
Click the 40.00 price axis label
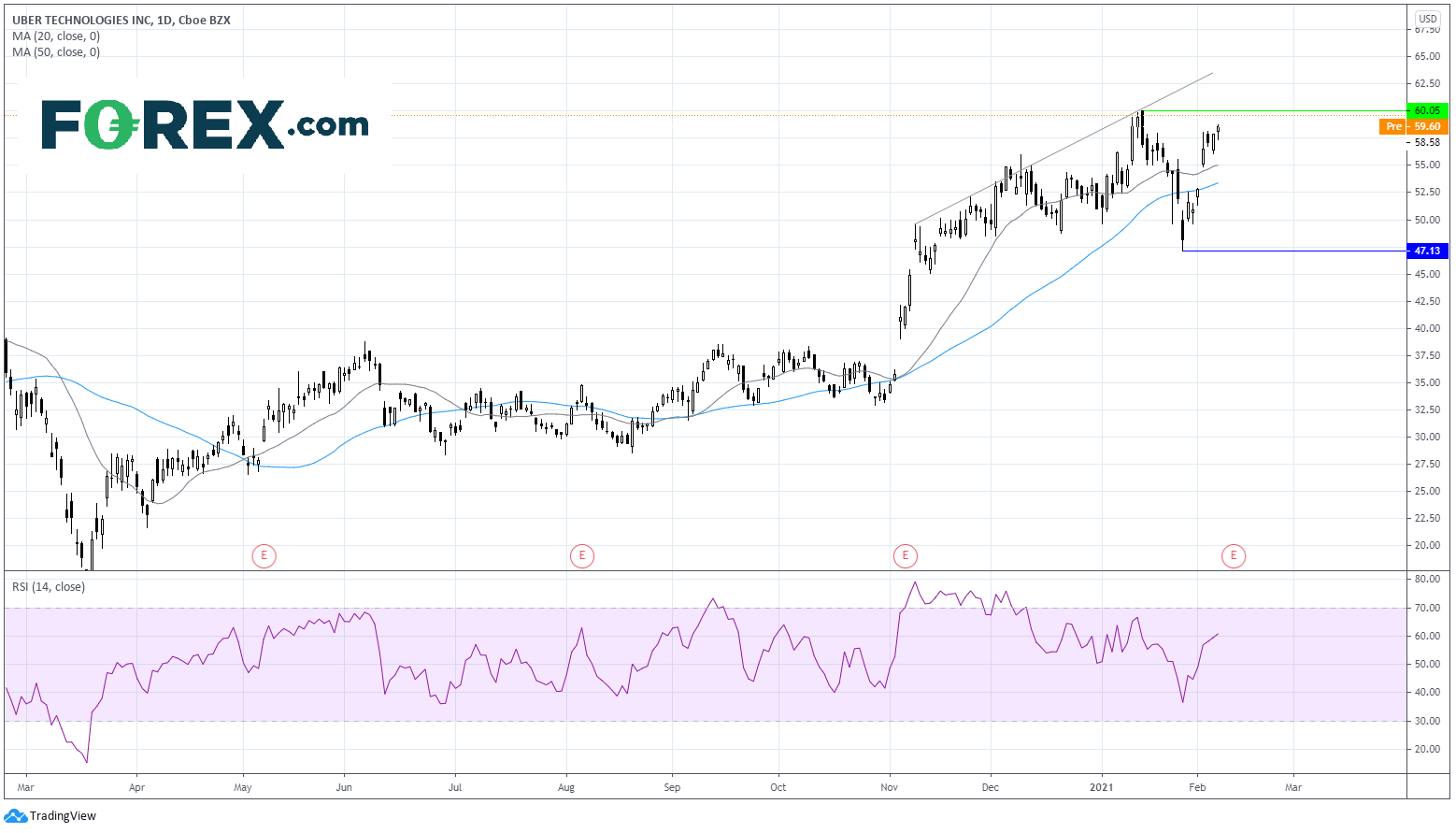pyautogui.click(x=1427, y=328)
